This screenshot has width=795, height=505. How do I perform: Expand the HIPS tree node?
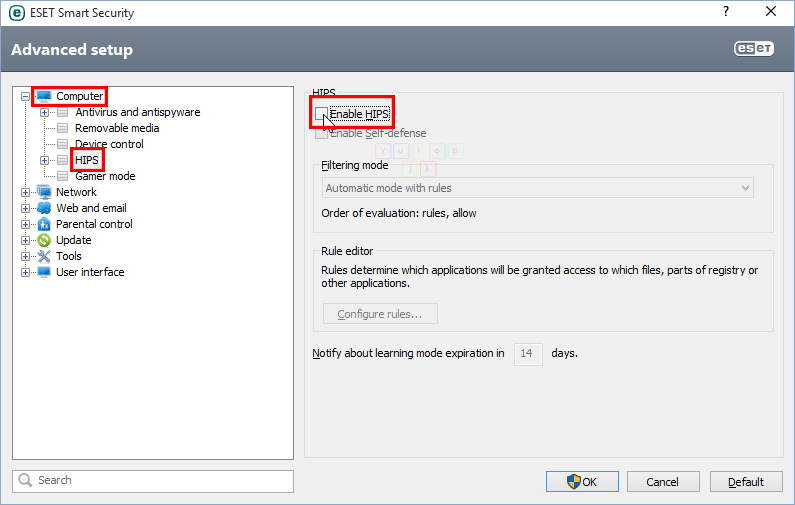click(45, 160)
